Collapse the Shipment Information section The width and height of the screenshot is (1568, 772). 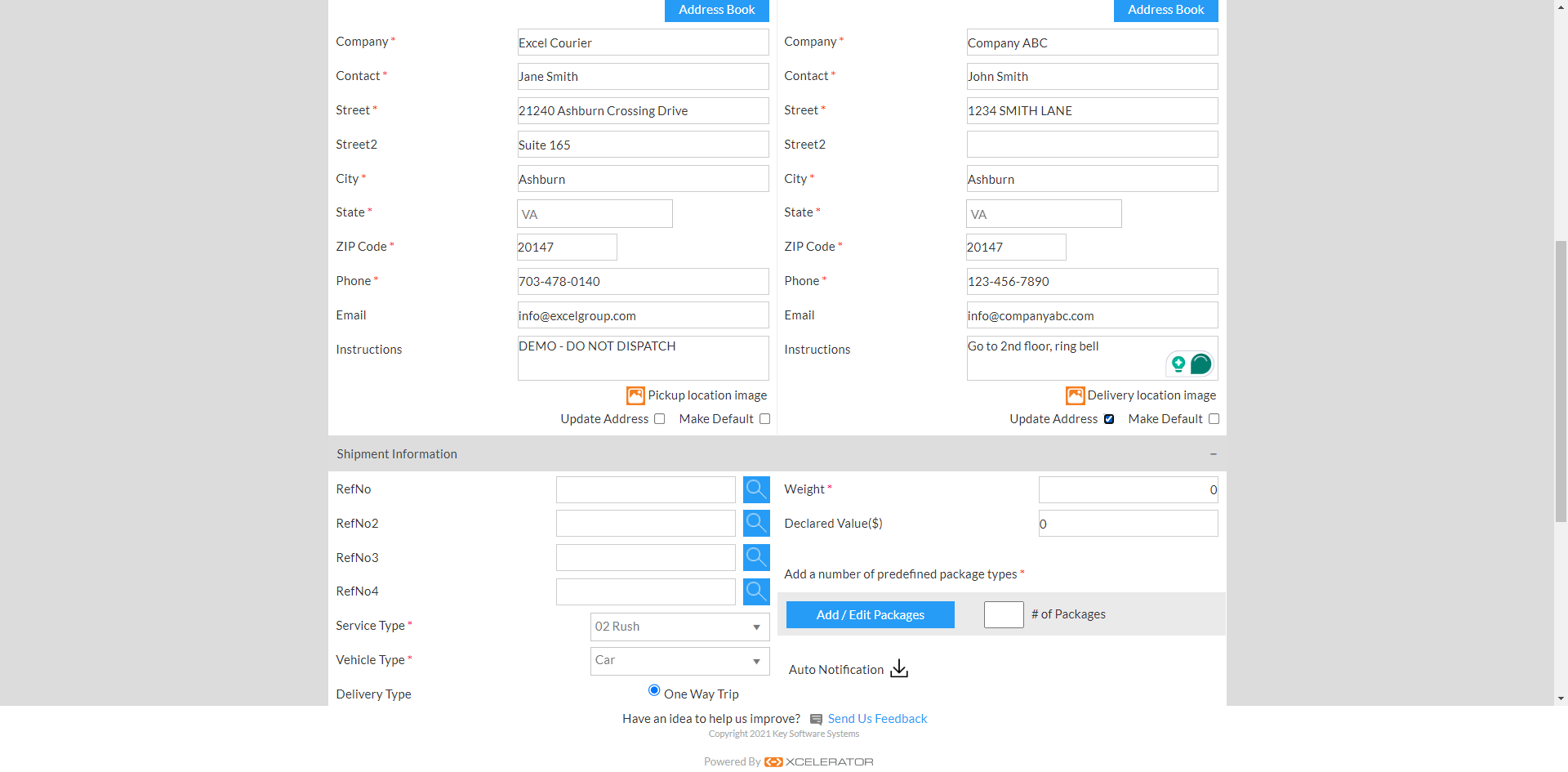[1214, 454]
